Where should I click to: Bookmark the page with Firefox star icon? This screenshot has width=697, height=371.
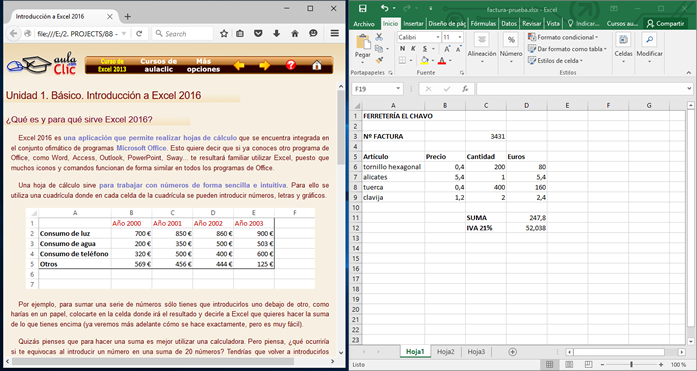pos(224,33)
